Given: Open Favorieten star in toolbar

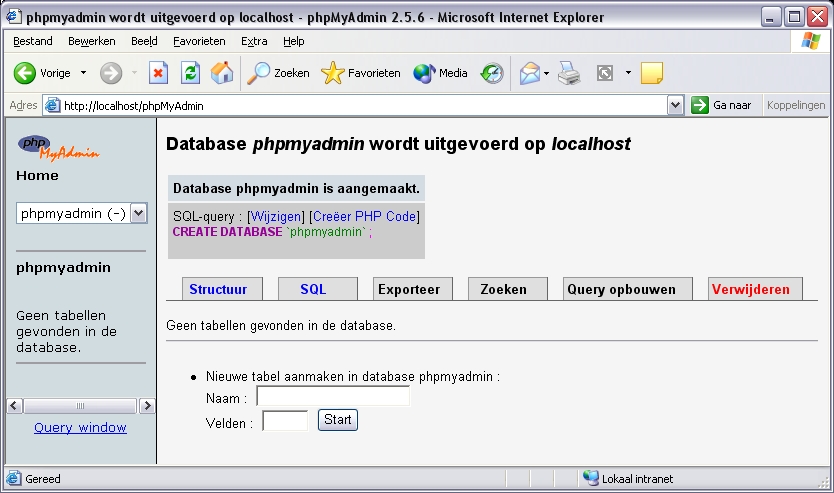Looking at the screenshot, I should click(361, 73).
